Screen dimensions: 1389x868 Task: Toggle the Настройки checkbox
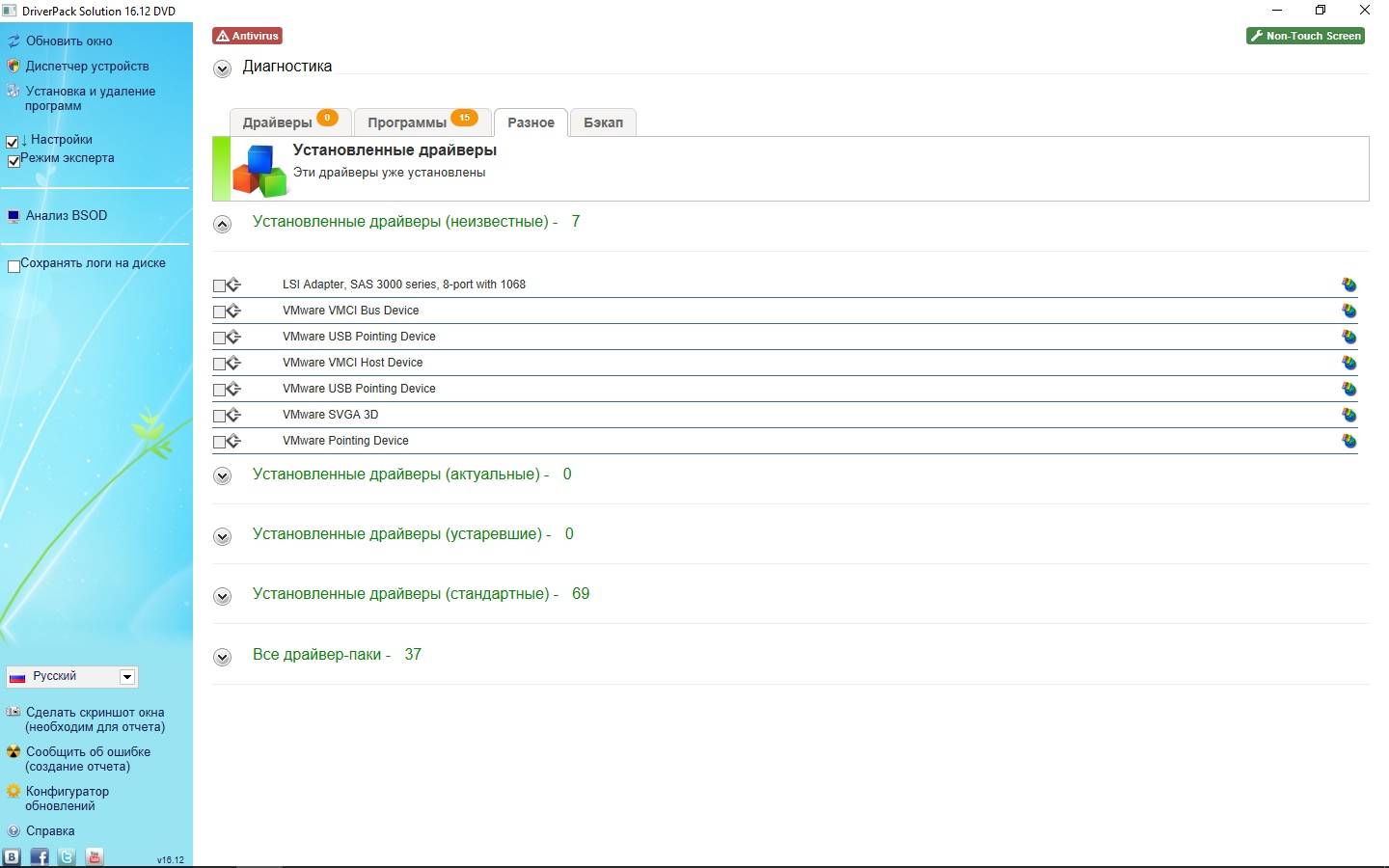pos(13,143)
